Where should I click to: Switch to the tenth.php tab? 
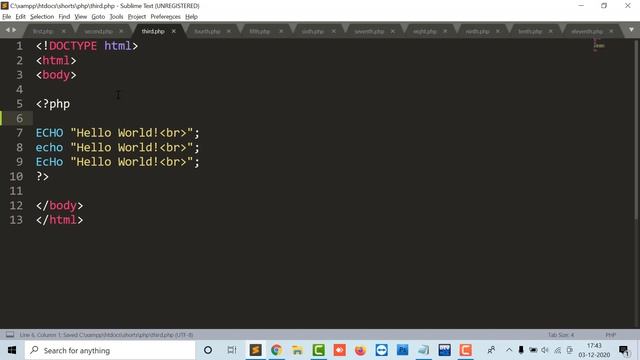530,31
